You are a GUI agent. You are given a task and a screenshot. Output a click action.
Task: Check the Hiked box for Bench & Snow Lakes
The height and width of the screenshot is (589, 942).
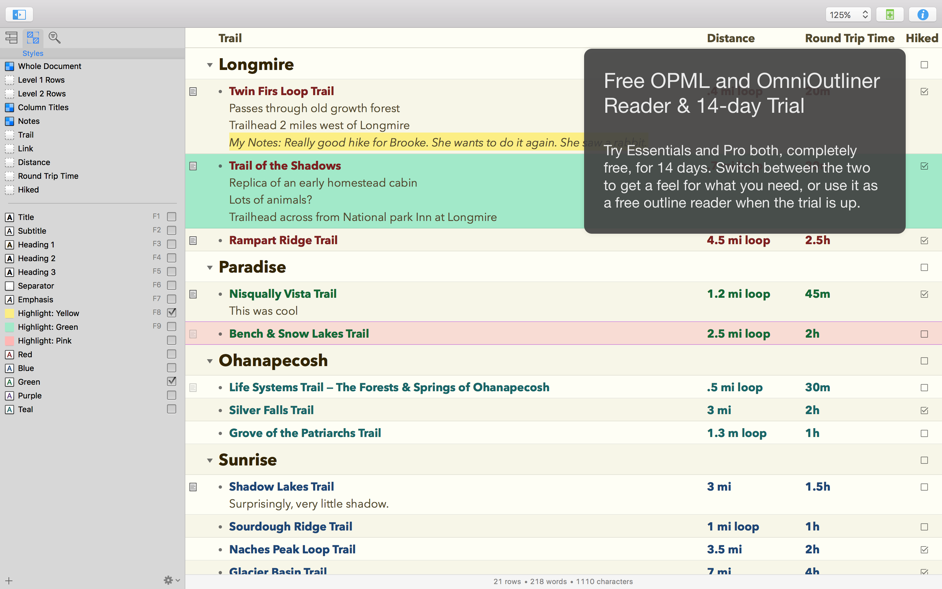point(924,334)
